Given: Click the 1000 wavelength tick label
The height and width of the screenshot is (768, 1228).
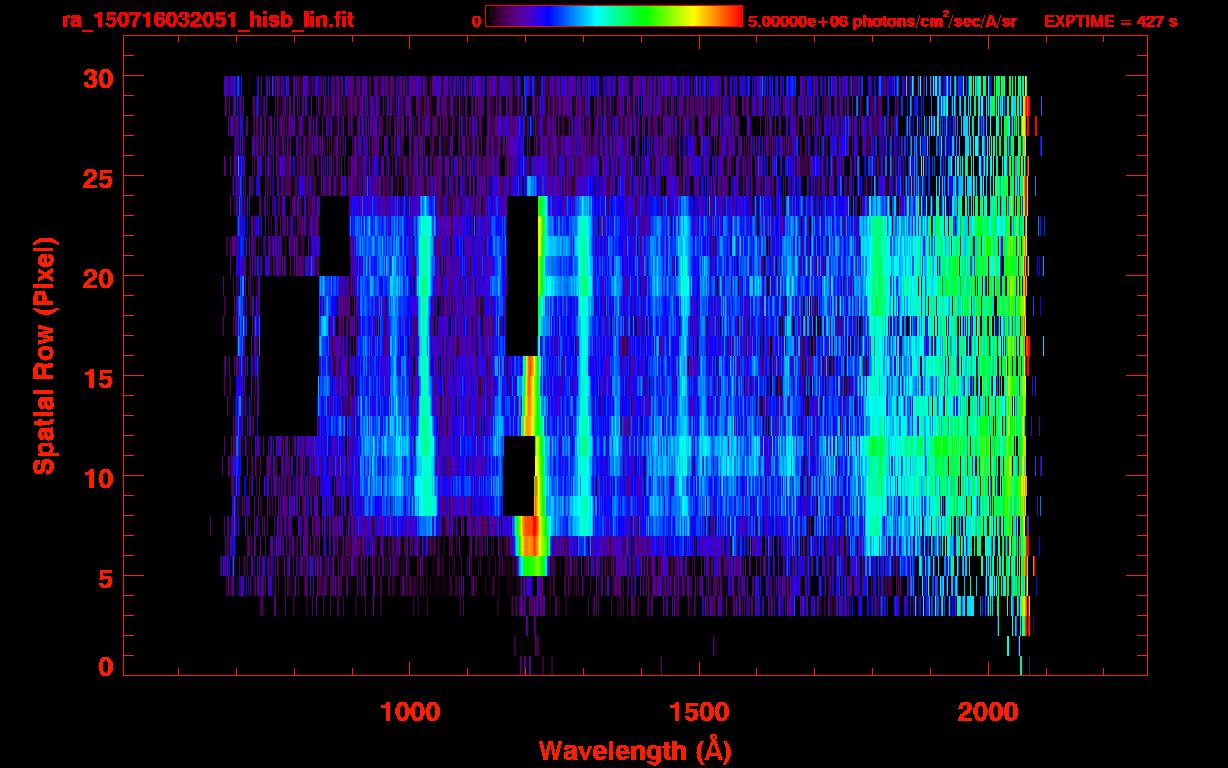Looking at the screenshot, I should [410, 711].
